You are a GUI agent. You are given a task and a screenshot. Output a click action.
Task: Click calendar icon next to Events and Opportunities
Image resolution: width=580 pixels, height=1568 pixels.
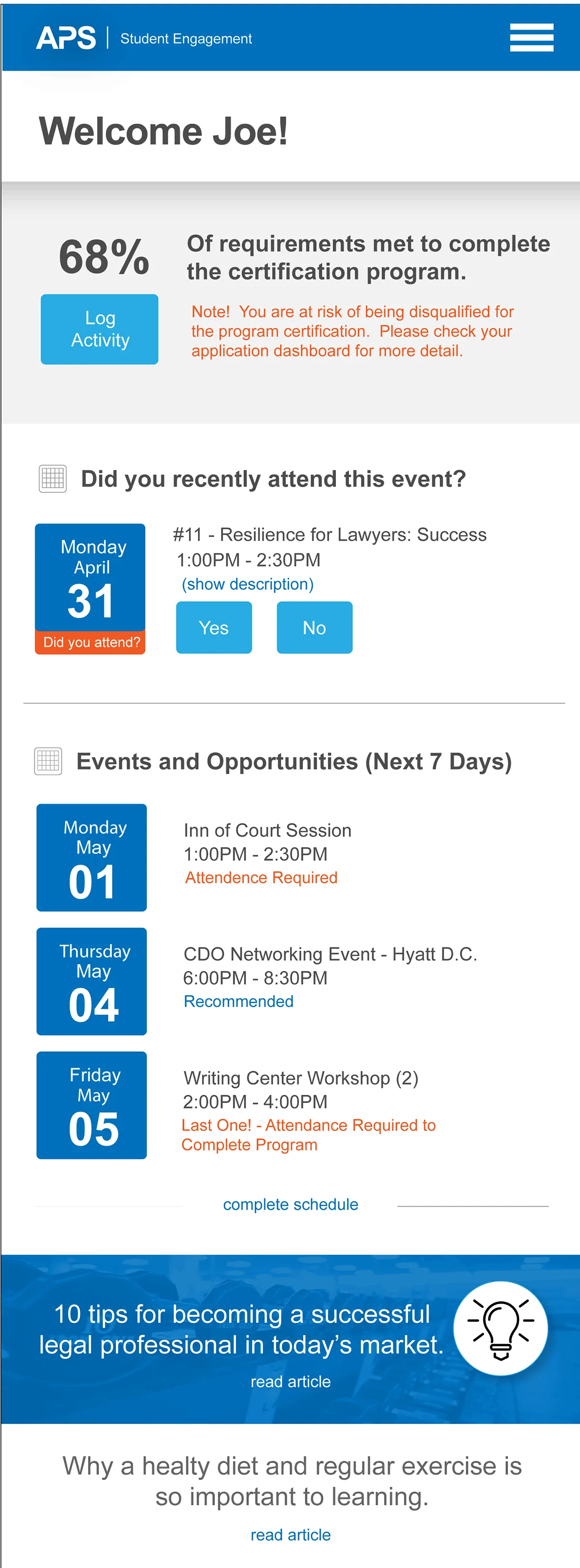coord(48,761)
